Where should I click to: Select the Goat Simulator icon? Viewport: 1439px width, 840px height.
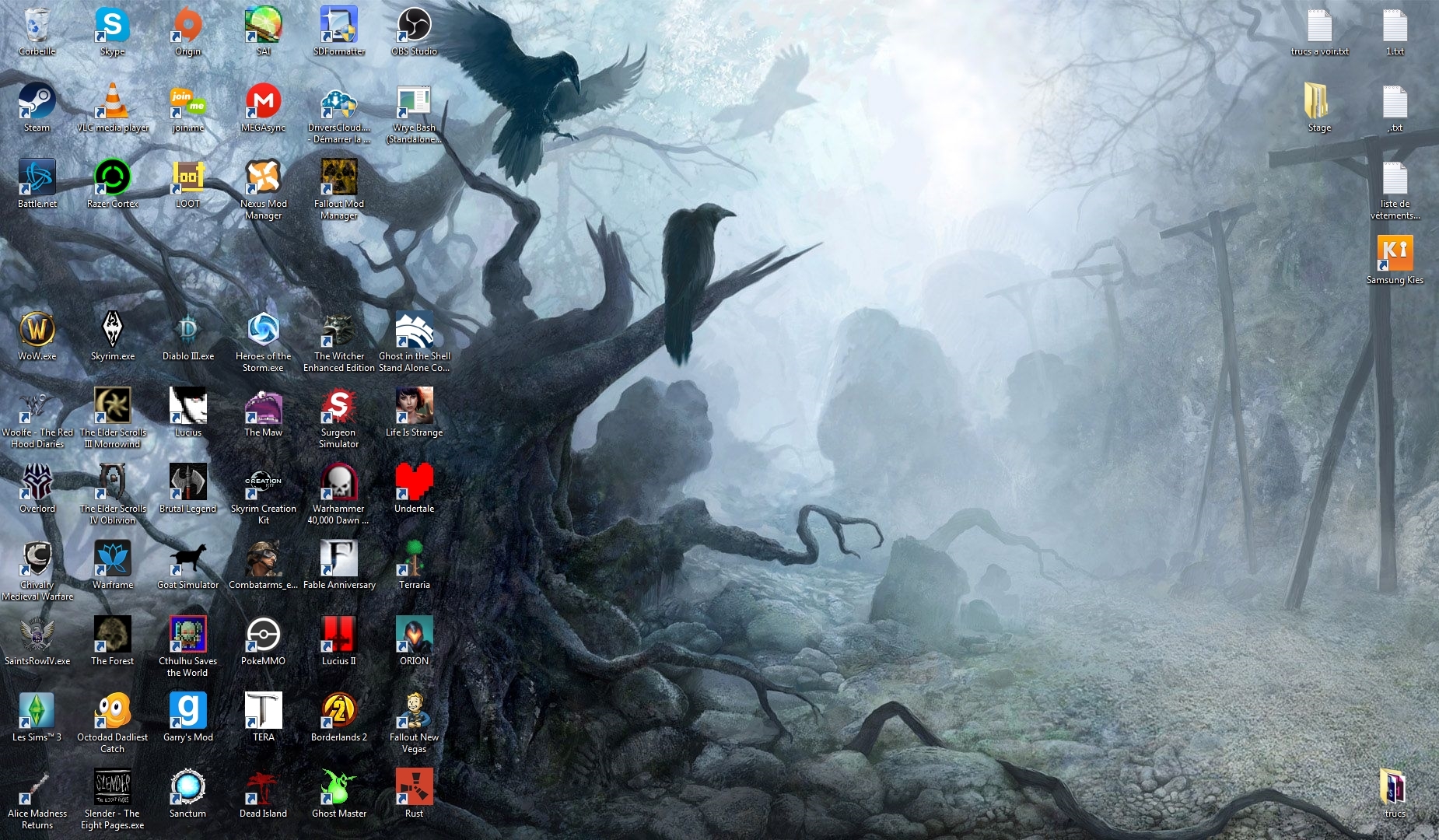(x=187, y=558)
